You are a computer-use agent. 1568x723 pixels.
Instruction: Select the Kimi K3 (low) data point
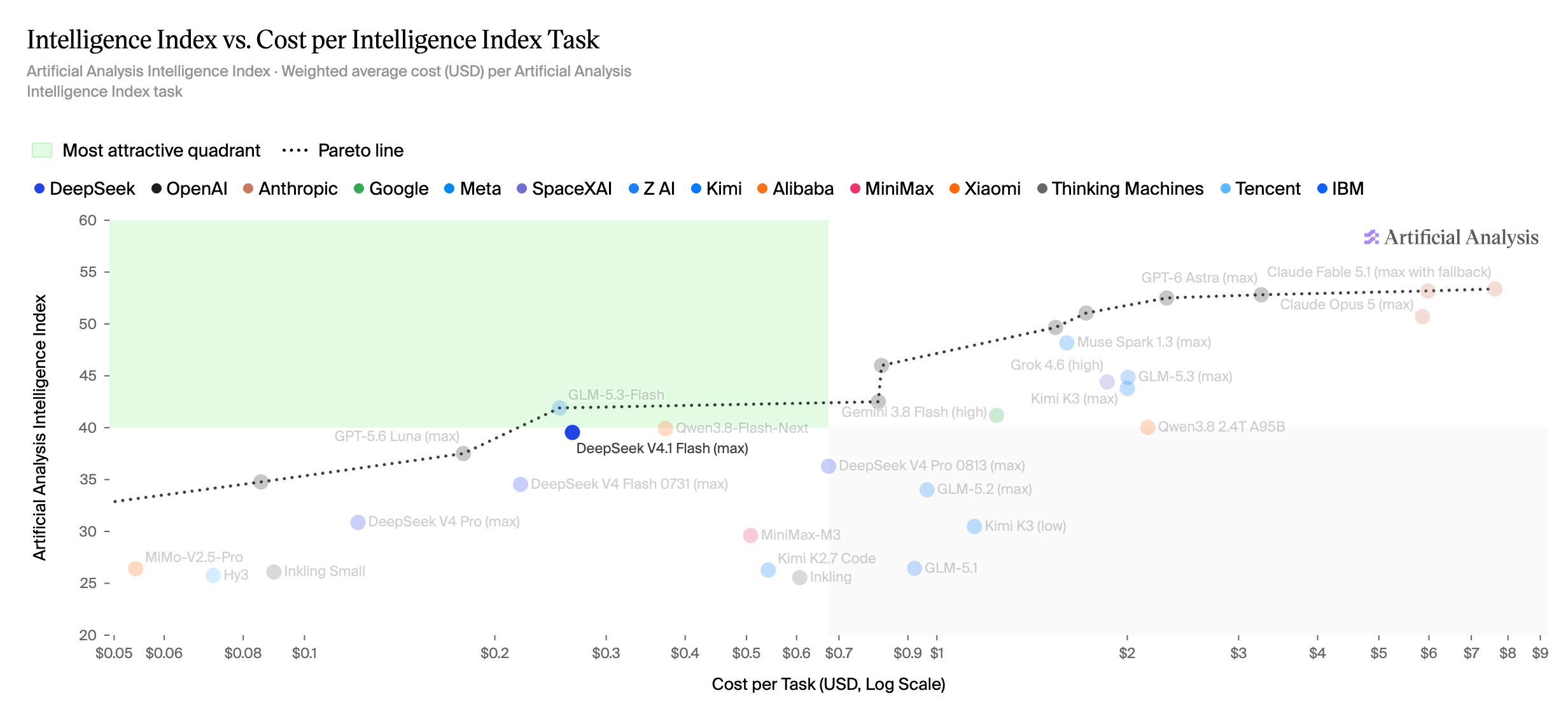tap(974, 526)
